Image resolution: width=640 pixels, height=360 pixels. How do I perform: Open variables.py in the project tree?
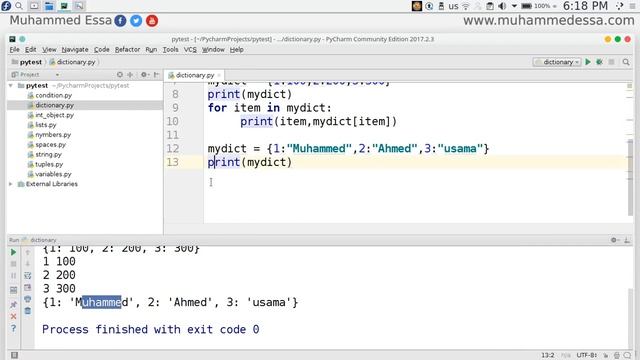[x=53, y=174]
